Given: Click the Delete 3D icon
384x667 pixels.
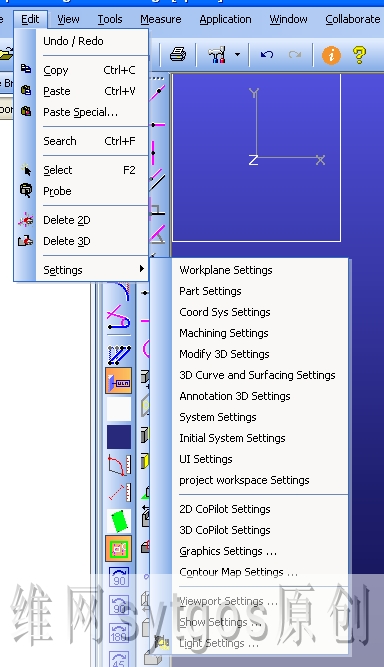Looking at the screenshot, I should pyautogui.click(x=26, y=241).
